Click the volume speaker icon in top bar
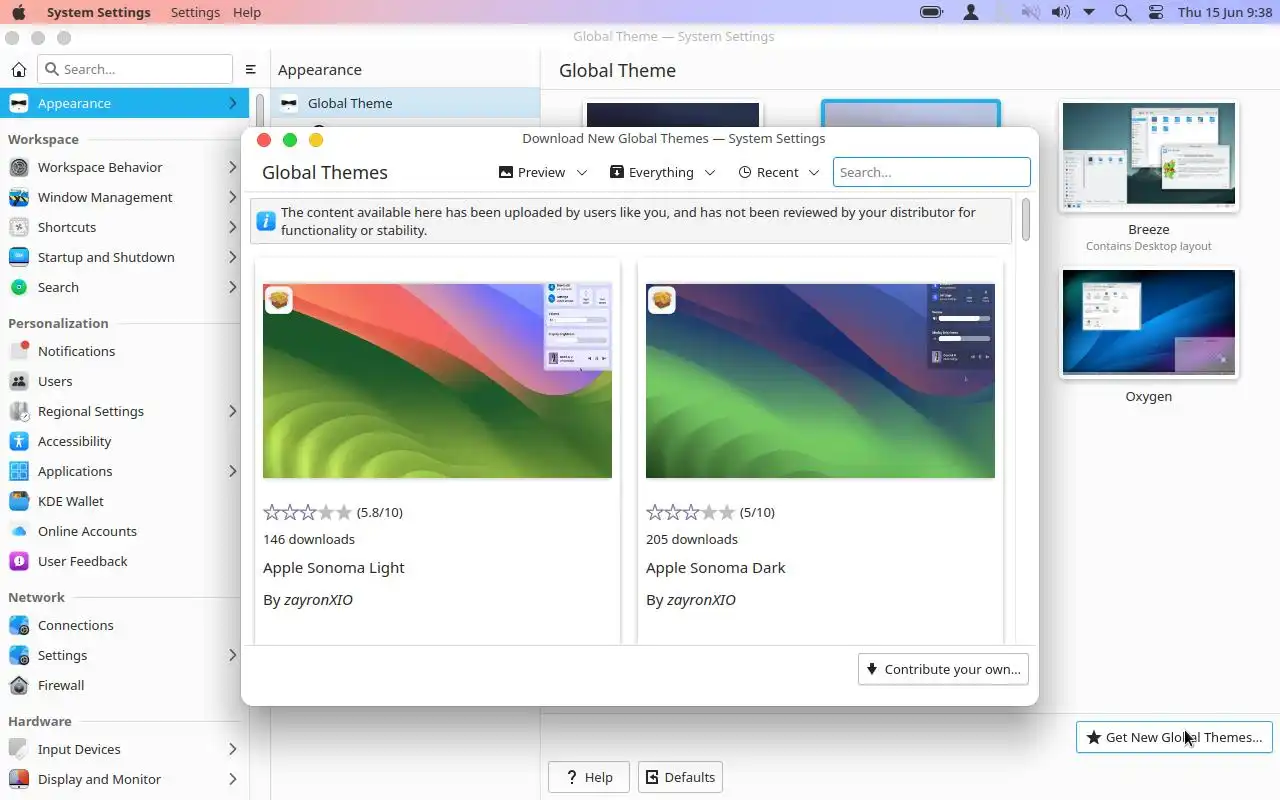The image size is (1280, 800). pyautogui.click(x=1061, y=12)
